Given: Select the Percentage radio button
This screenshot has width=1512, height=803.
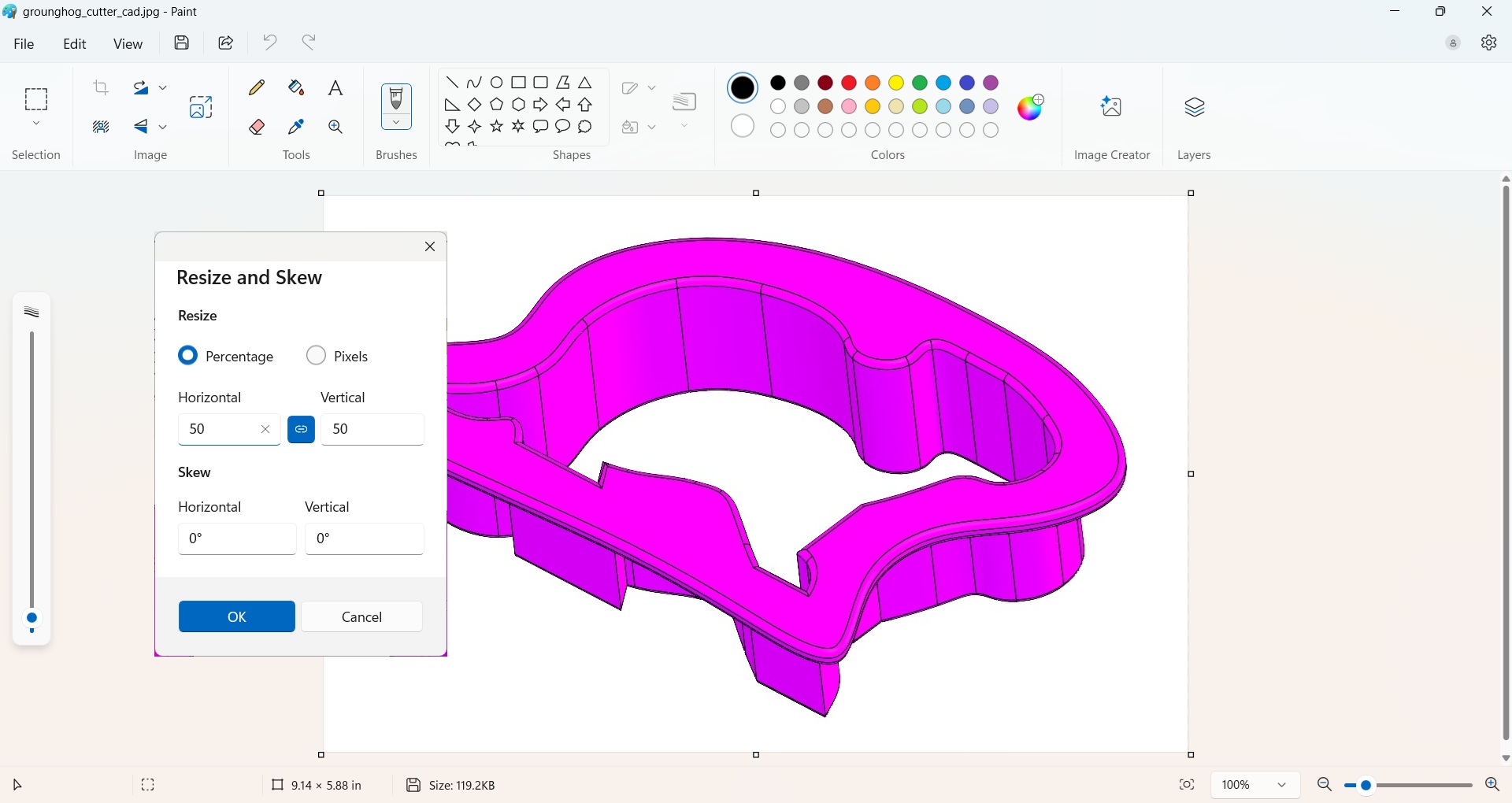Looking at the screenshot, I should click(x=188, y=356).
